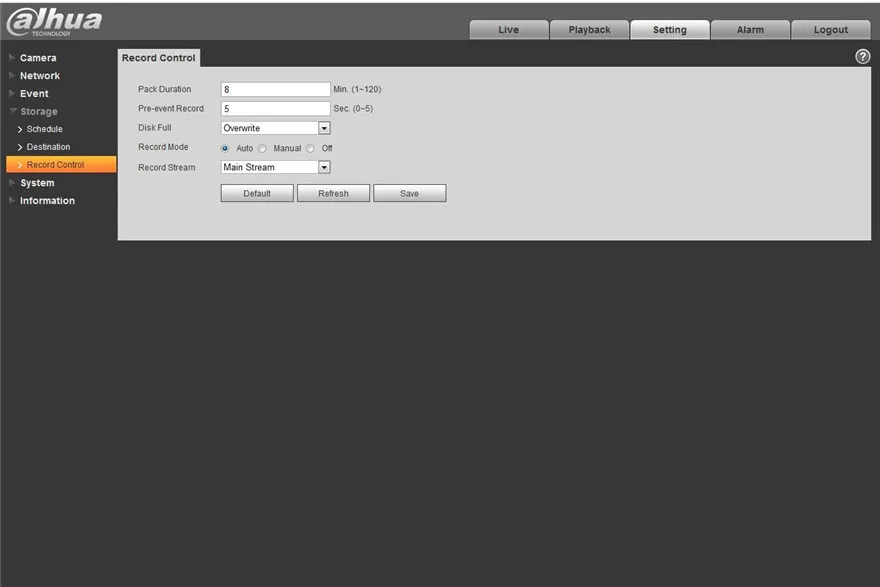Select the Manual record mode radio button
This screenshot has height=587, width=880.
pos(262,148)
